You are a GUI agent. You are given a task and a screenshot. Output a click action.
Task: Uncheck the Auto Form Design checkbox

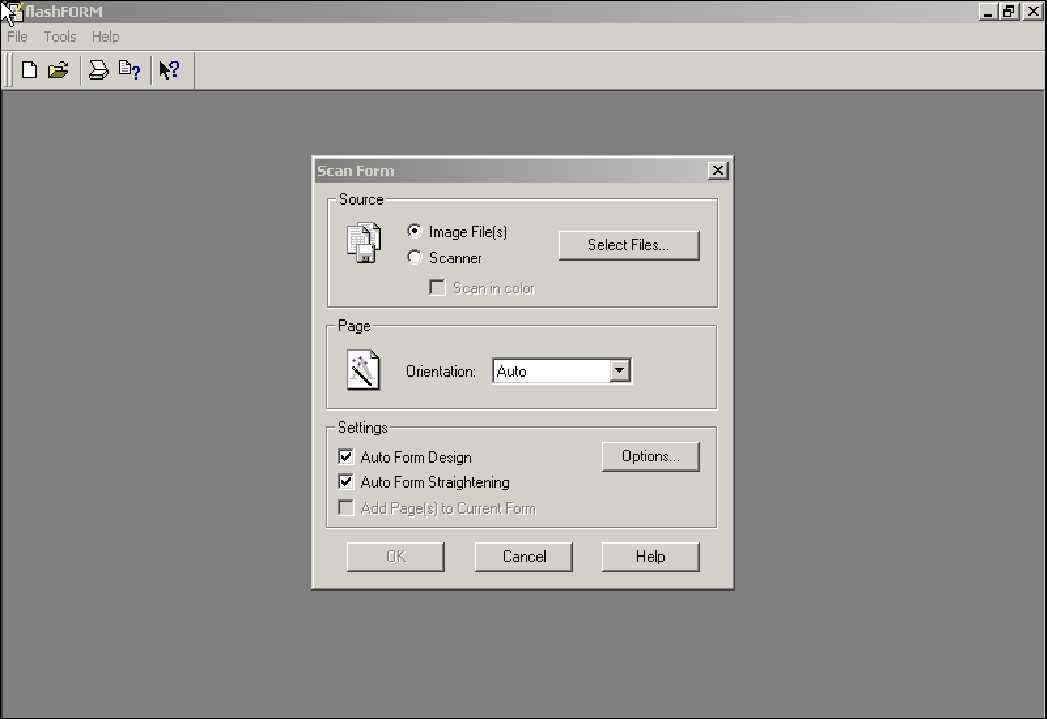click(346, 456)
